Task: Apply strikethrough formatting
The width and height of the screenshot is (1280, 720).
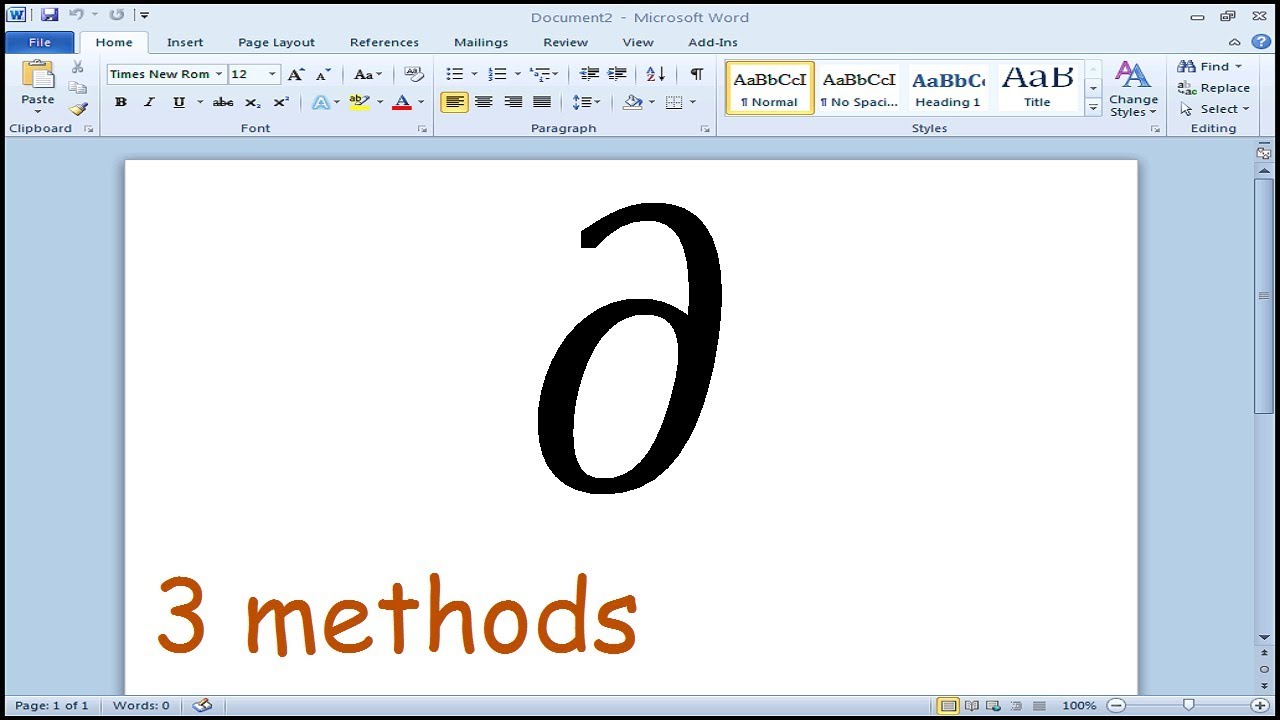Action: tap(223, 102)
